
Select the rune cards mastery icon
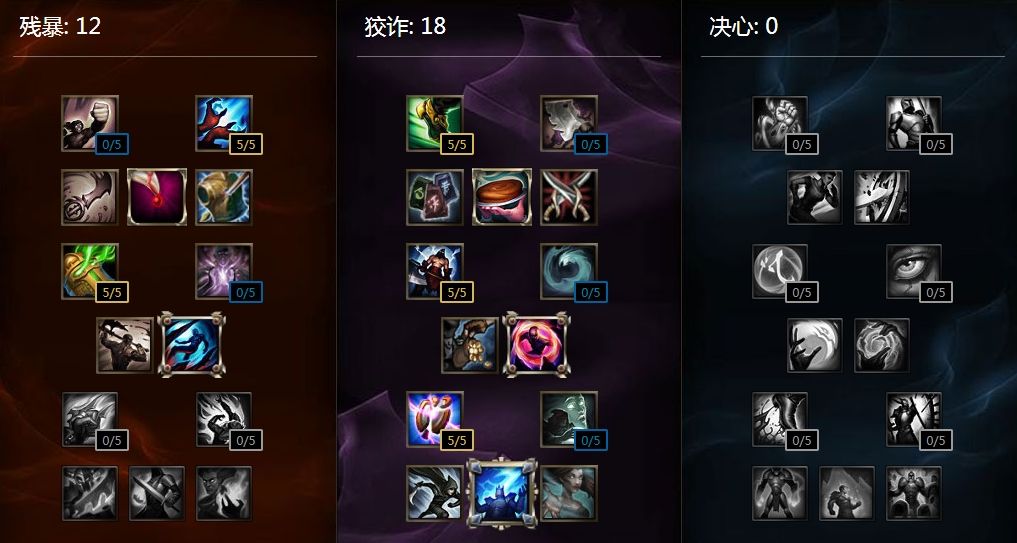point(435,197)
